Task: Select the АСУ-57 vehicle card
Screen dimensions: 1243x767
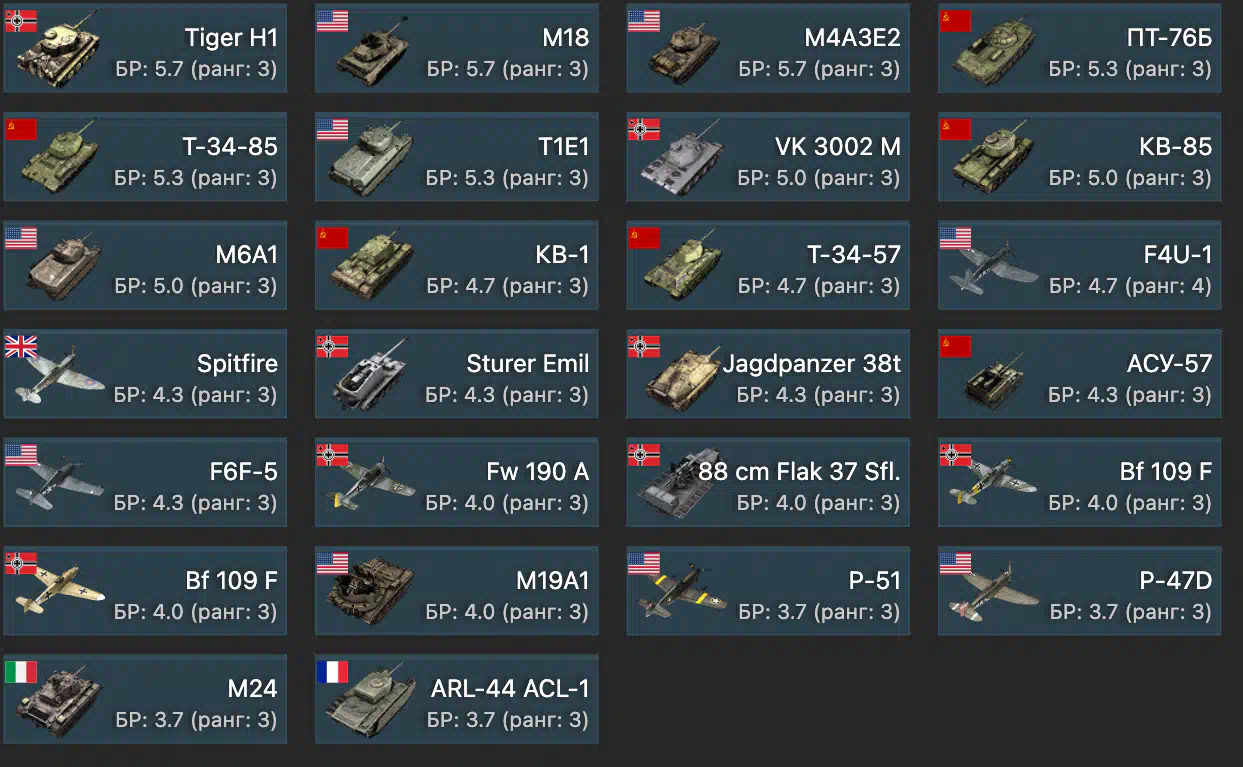Action: tap(1079, 374)
